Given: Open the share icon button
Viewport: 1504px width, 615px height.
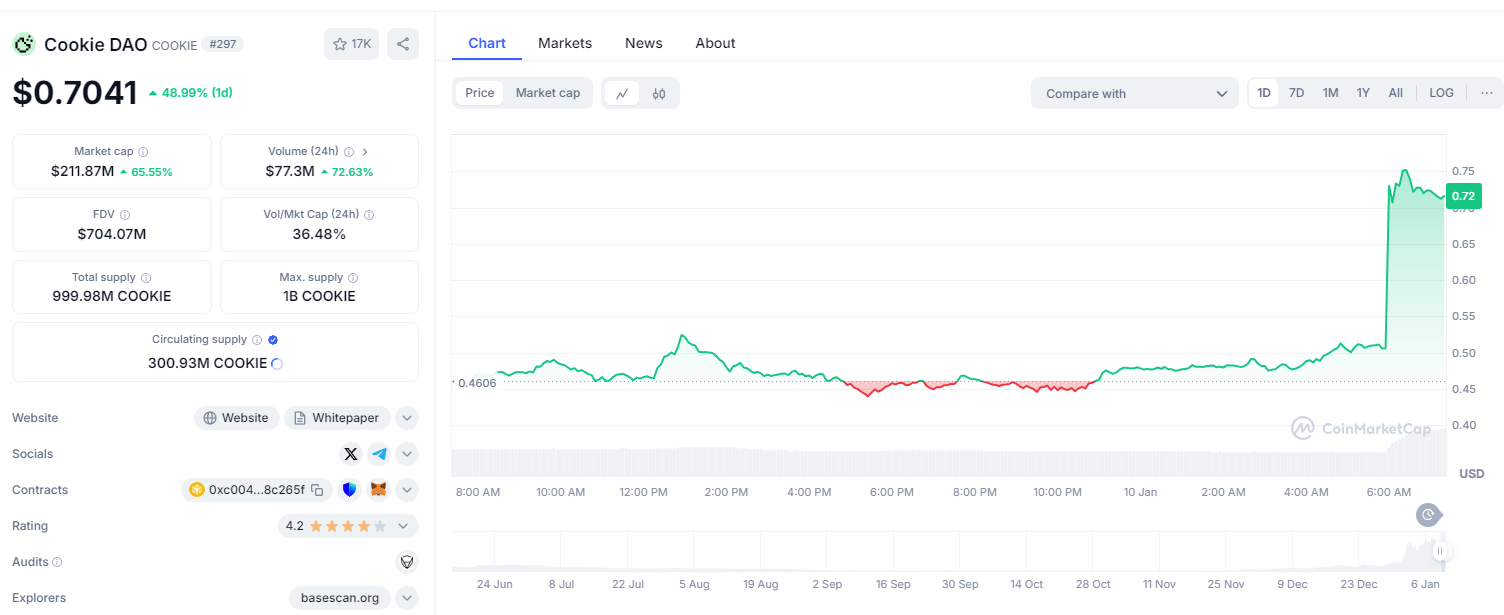Looking at the screenshot, I should pyautogui.click(x=403, y=44).
